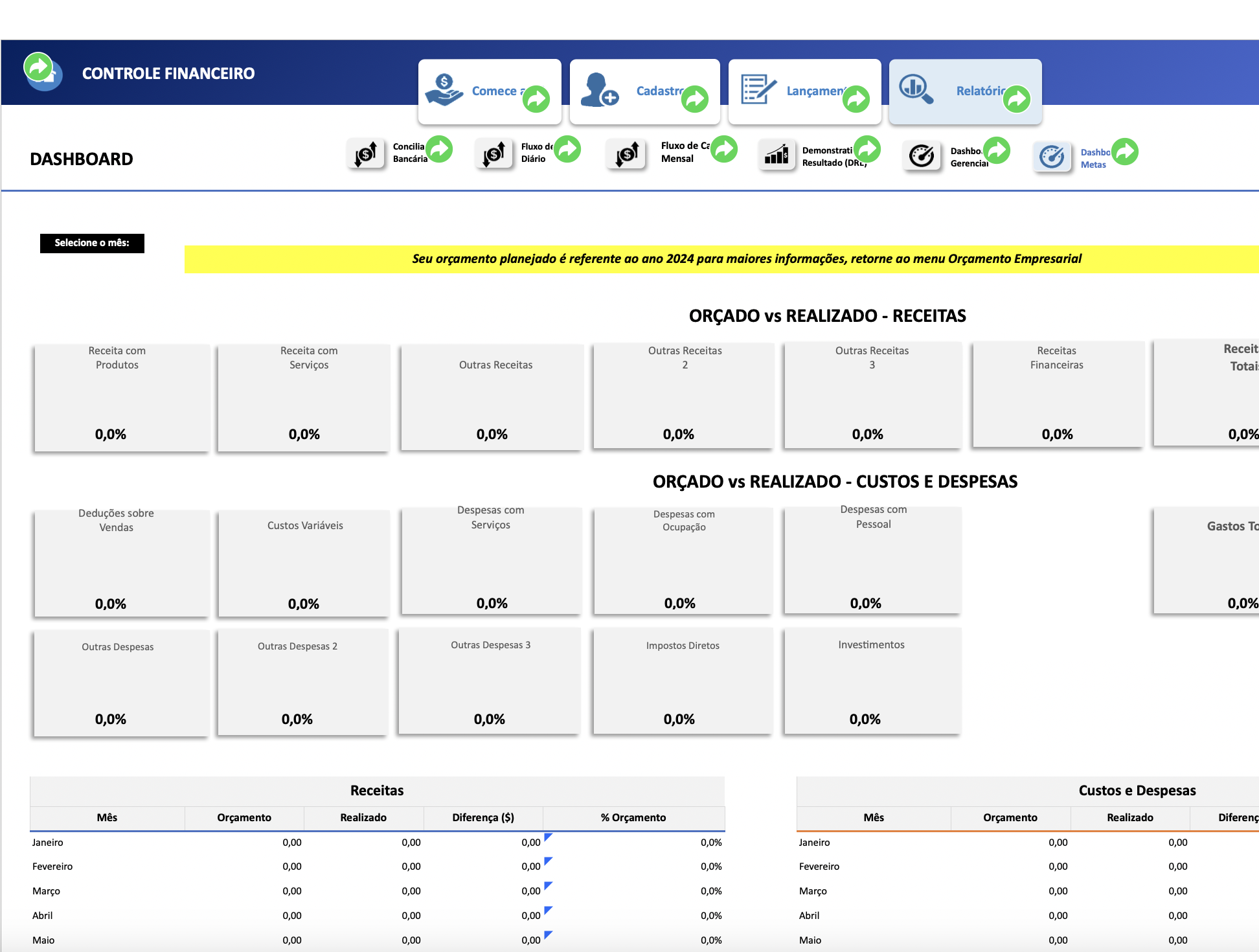Select the Receita com Serviços card title

(309, 357)
